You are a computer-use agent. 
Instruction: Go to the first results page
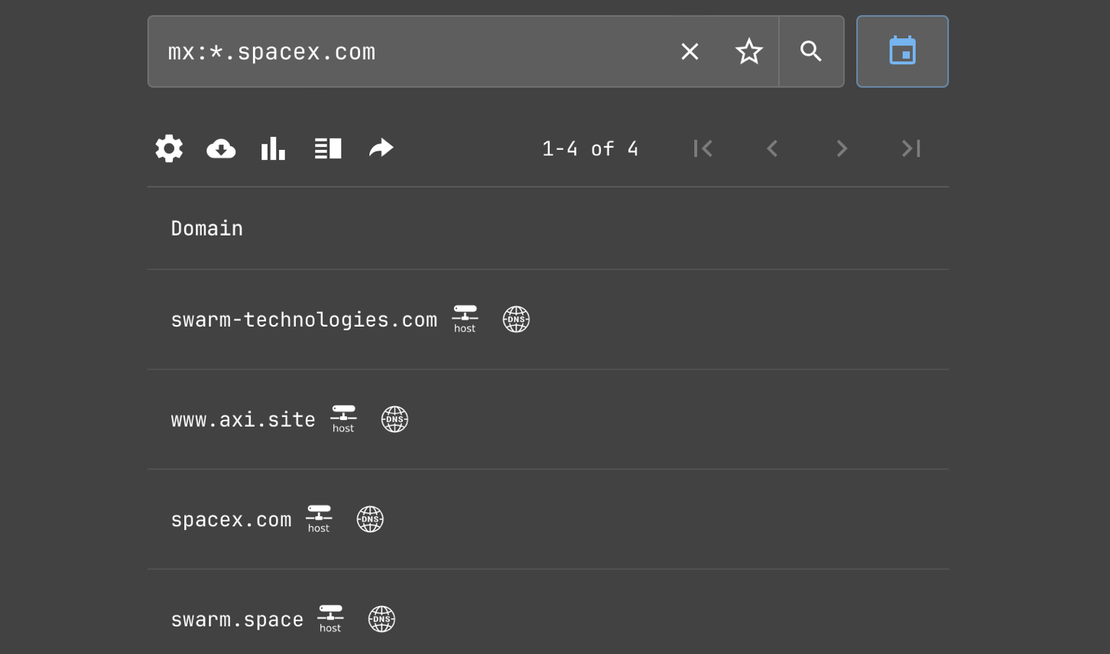pos(703,148)
